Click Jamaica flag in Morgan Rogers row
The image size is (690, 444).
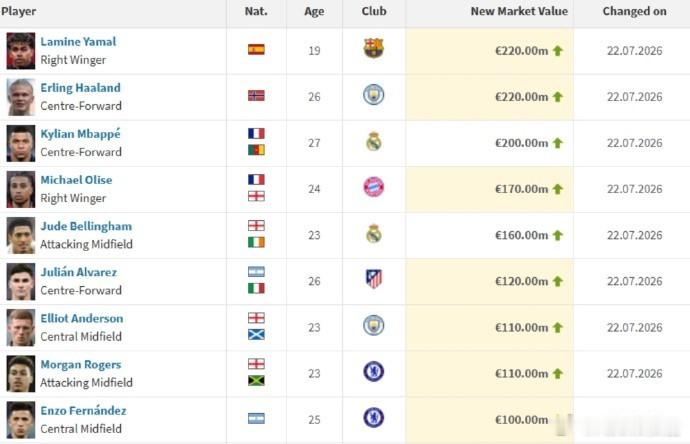coord(256,381)
